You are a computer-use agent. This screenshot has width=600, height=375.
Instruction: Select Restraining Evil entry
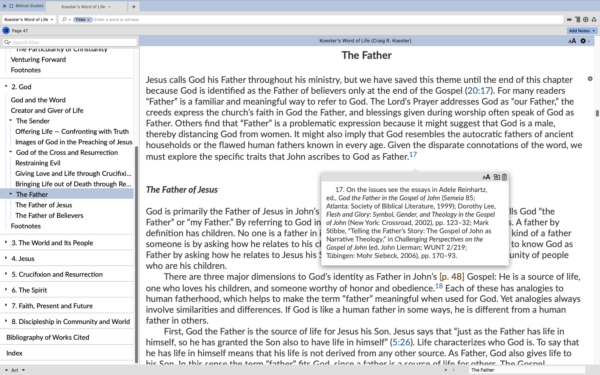pyautogui.click(x=38, y=163)
